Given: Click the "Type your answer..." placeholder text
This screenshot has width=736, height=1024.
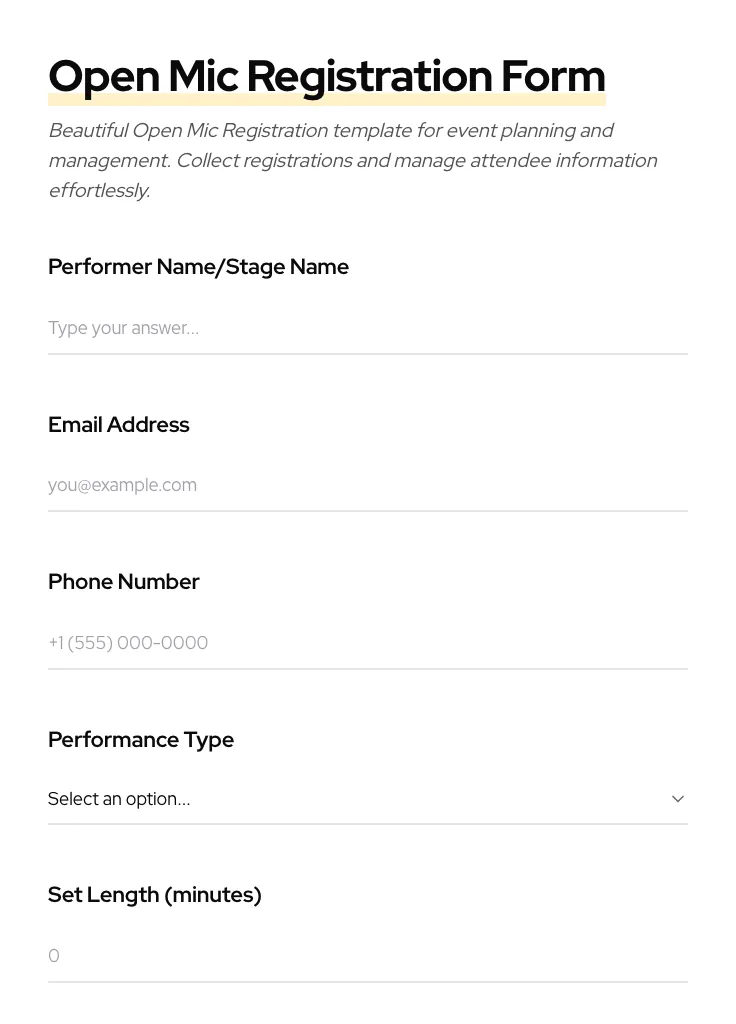Looking at the screenshot, I should click(x=123, y=328).
